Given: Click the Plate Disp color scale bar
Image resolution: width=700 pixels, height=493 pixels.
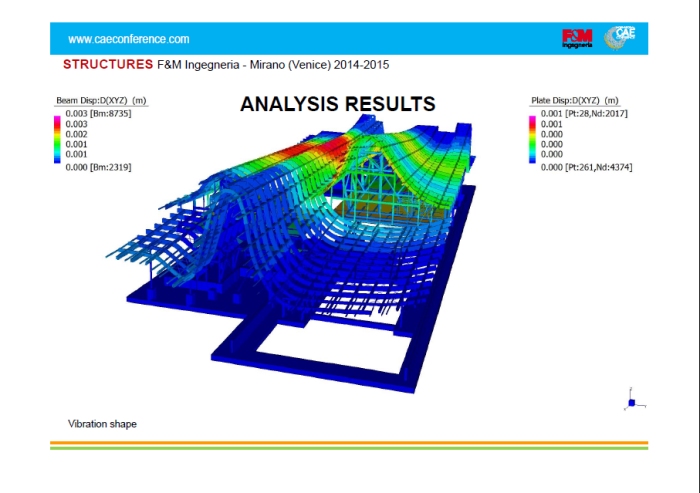Looking at the screenshot, I should click(x=532, y=139).
